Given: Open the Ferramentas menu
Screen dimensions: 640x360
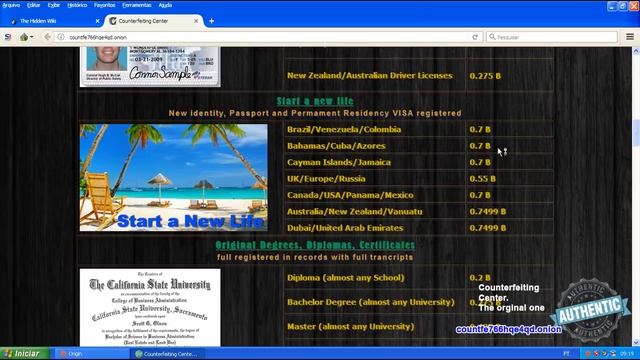Looking at the screenshot, I should tap(137, 5).
